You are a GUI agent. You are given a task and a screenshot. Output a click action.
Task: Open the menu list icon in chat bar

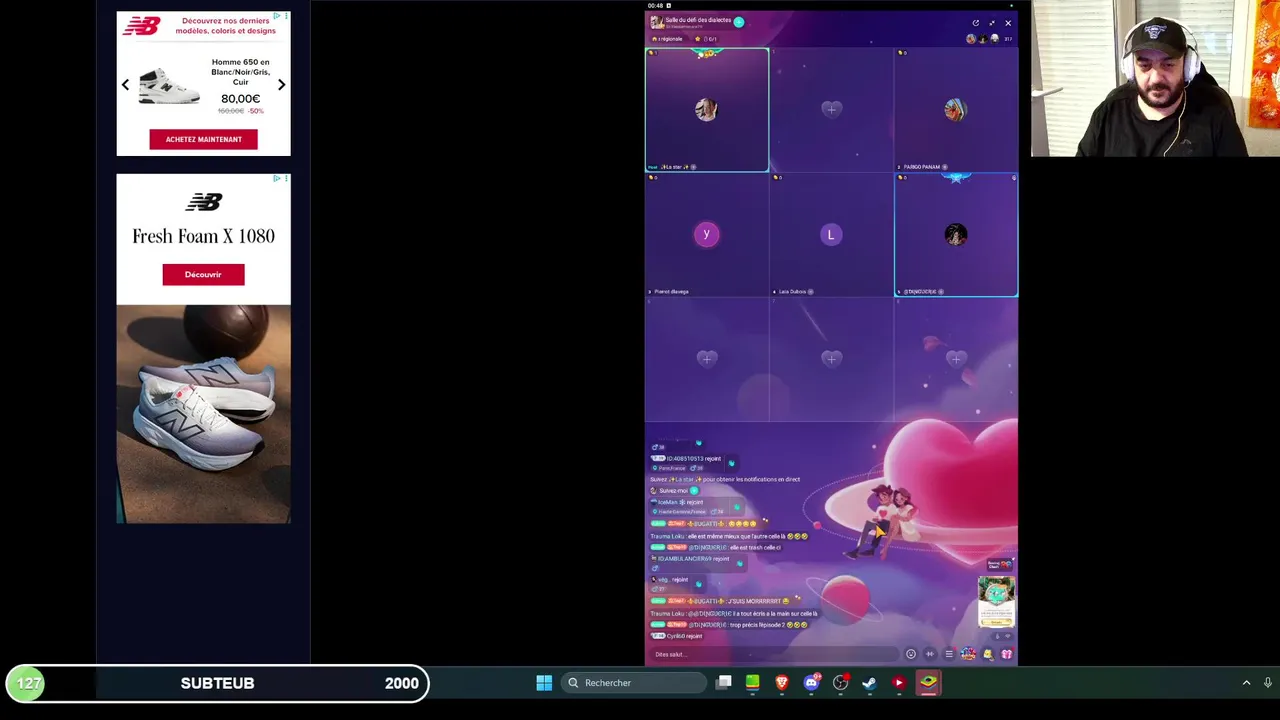click(x=949, y=654)
